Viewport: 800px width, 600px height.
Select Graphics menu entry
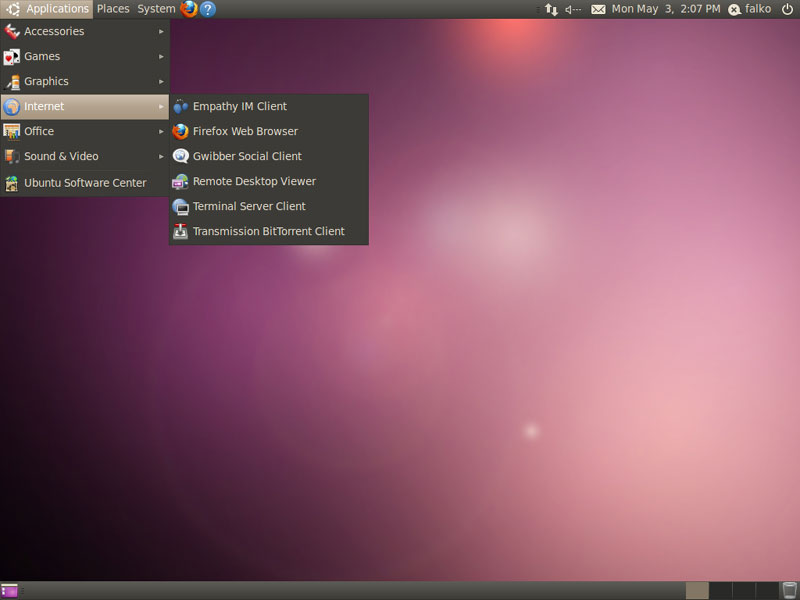85,82
